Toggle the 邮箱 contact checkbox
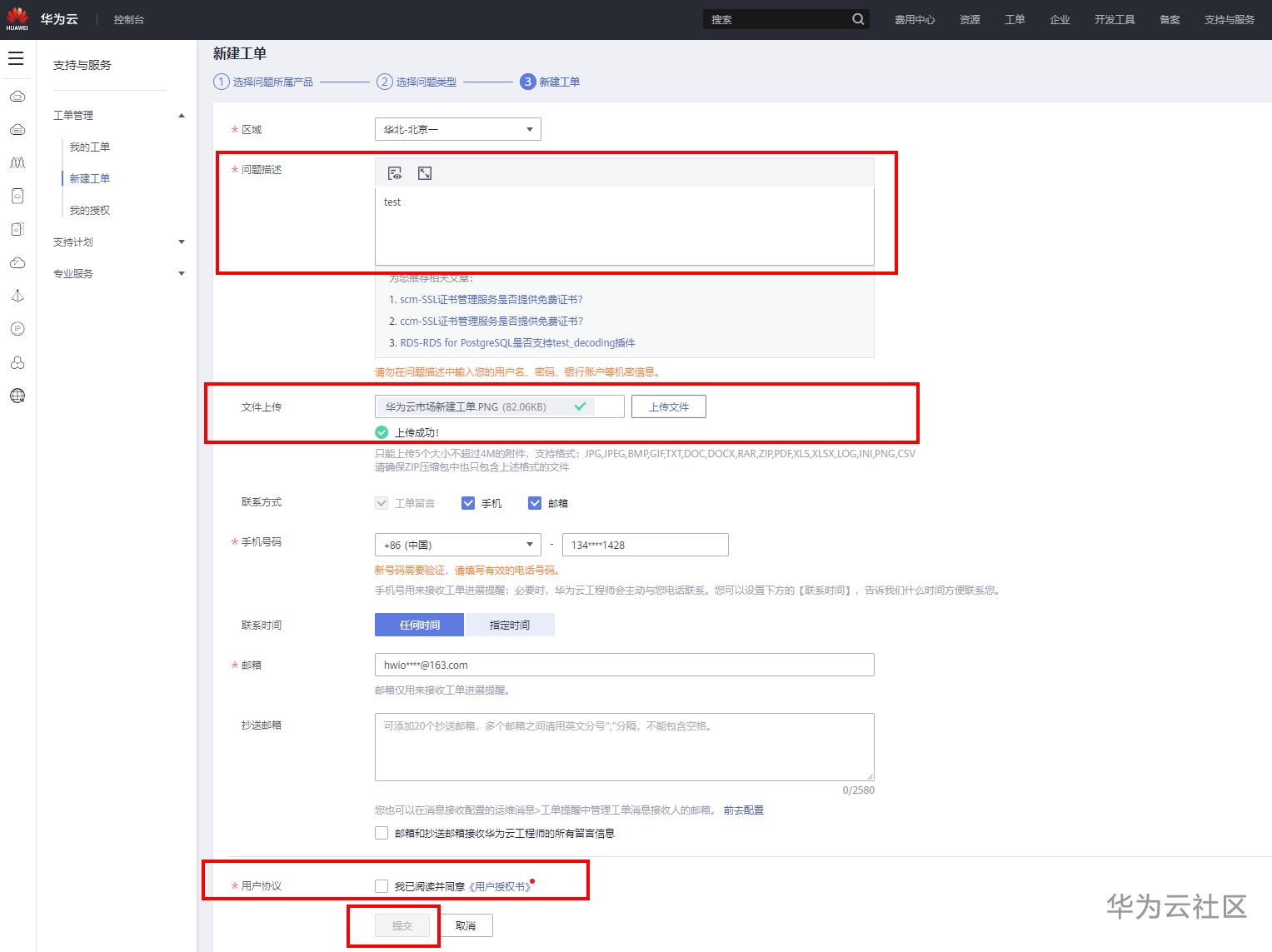Image resolution: width=1272 pixels, height=952 pixels. pyautogui.click(x=535, y=503)
